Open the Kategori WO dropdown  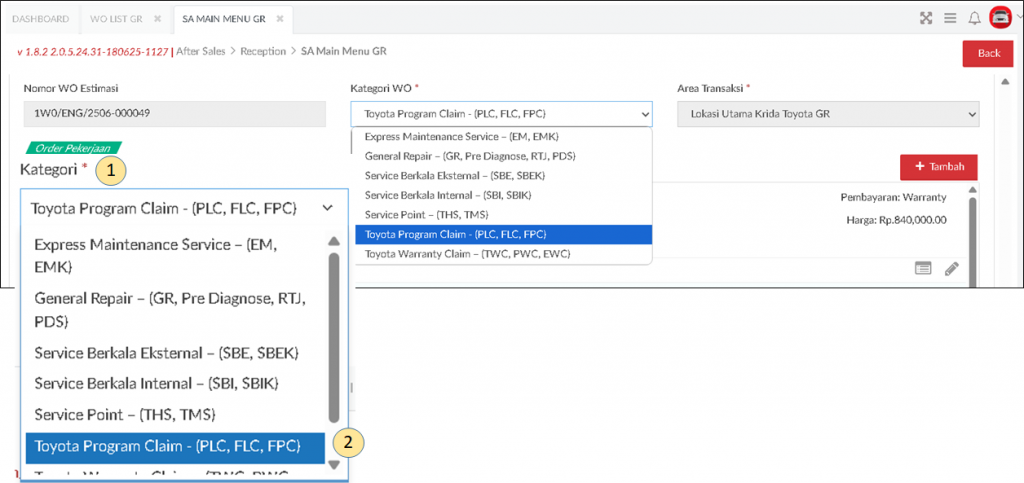click(x=501, y=114)
